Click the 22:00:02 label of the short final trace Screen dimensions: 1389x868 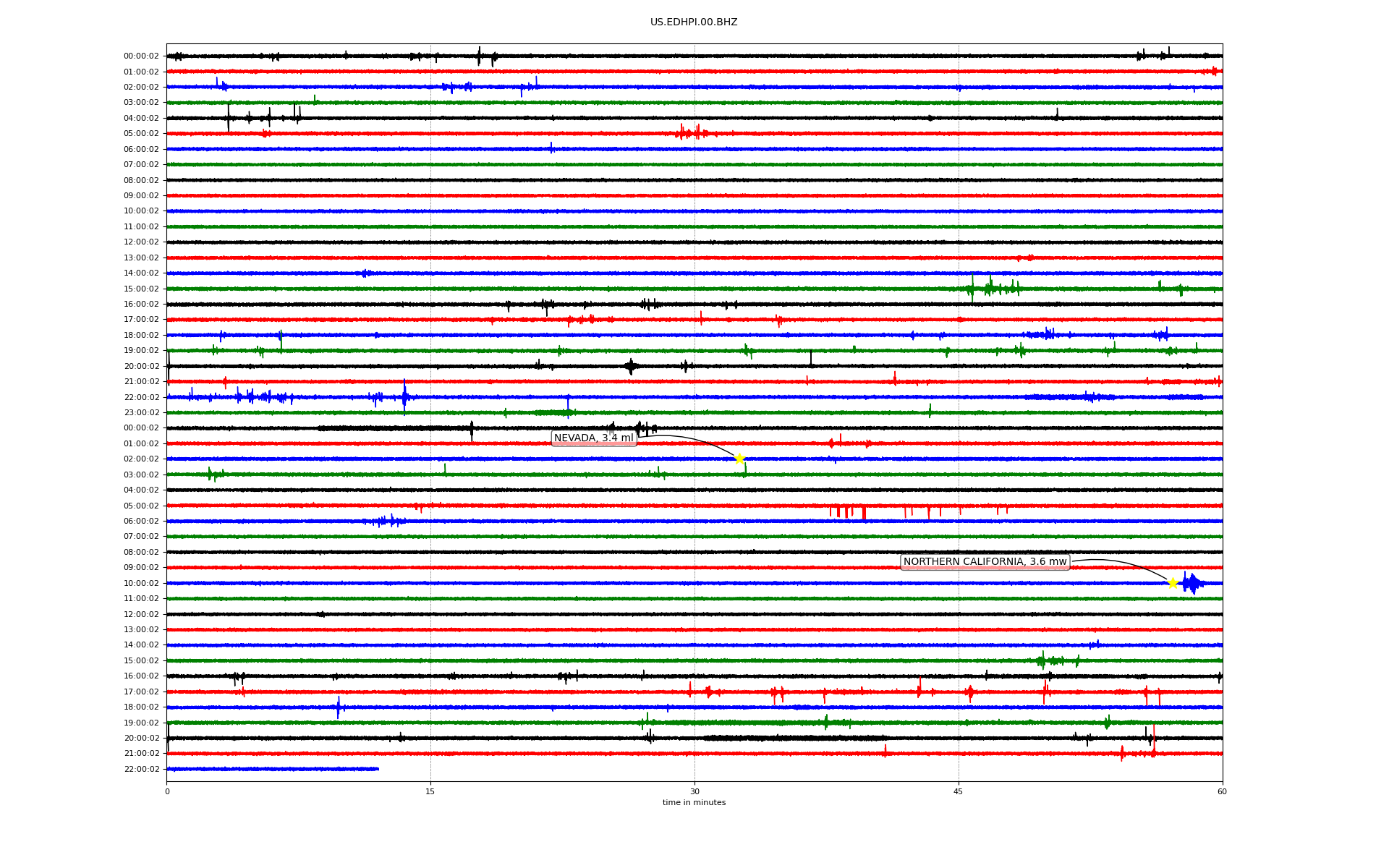(141, 770)
